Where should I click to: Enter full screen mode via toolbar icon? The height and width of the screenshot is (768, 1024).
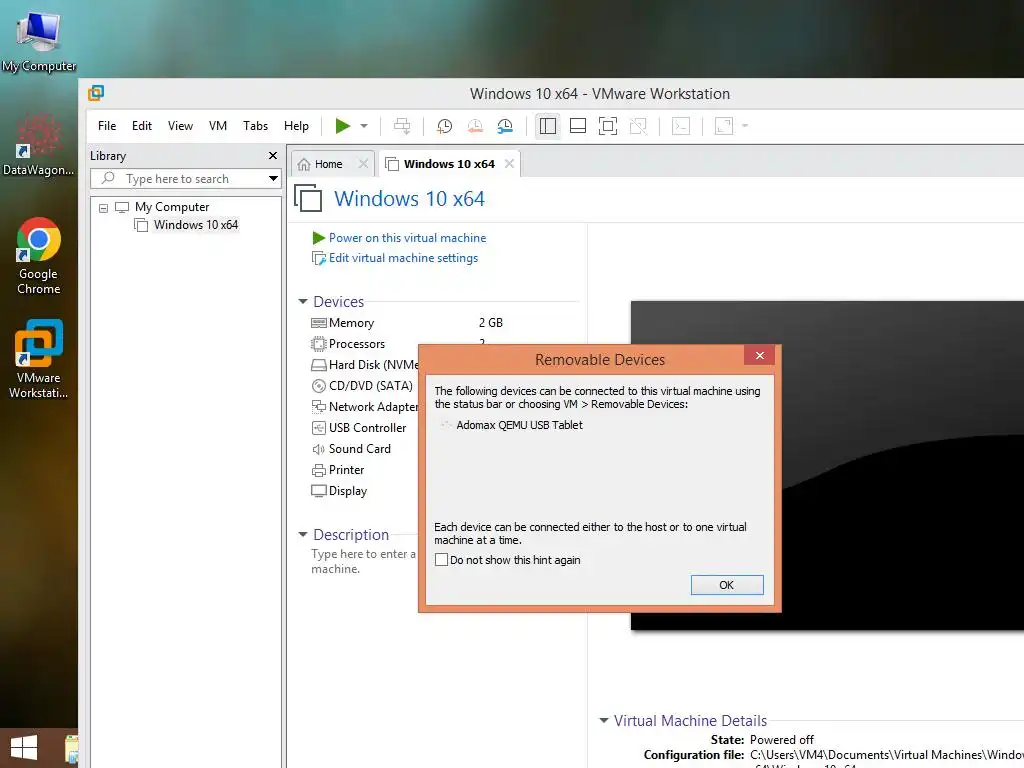608,126
